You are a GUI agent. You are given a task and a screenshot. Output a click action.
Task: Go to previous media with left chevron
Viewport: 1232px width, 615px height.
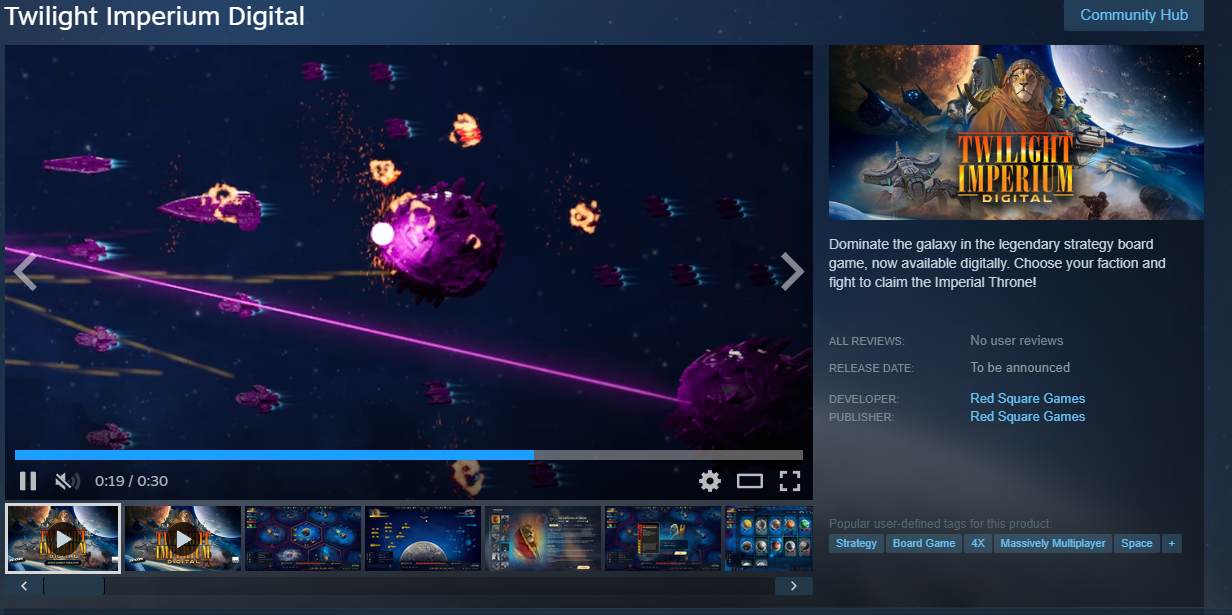pos(25,271)
